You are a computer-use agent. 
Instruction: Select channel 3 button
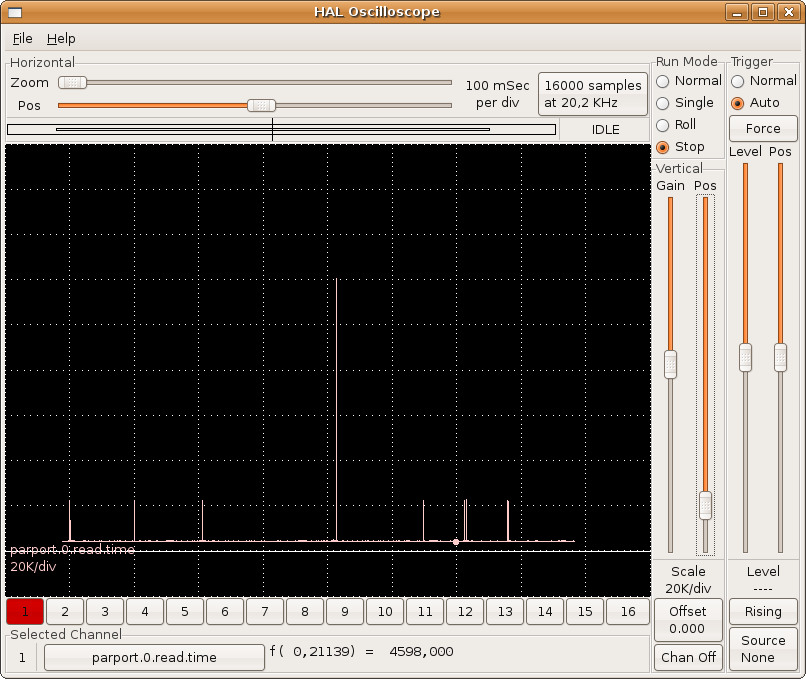(x=105, y=612)
